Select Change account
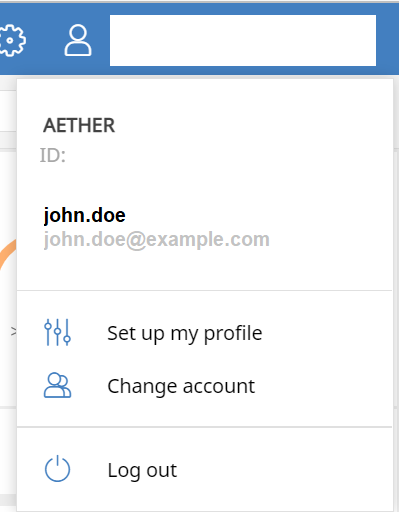Screen dimensions: 399x512 coord(181,387)
